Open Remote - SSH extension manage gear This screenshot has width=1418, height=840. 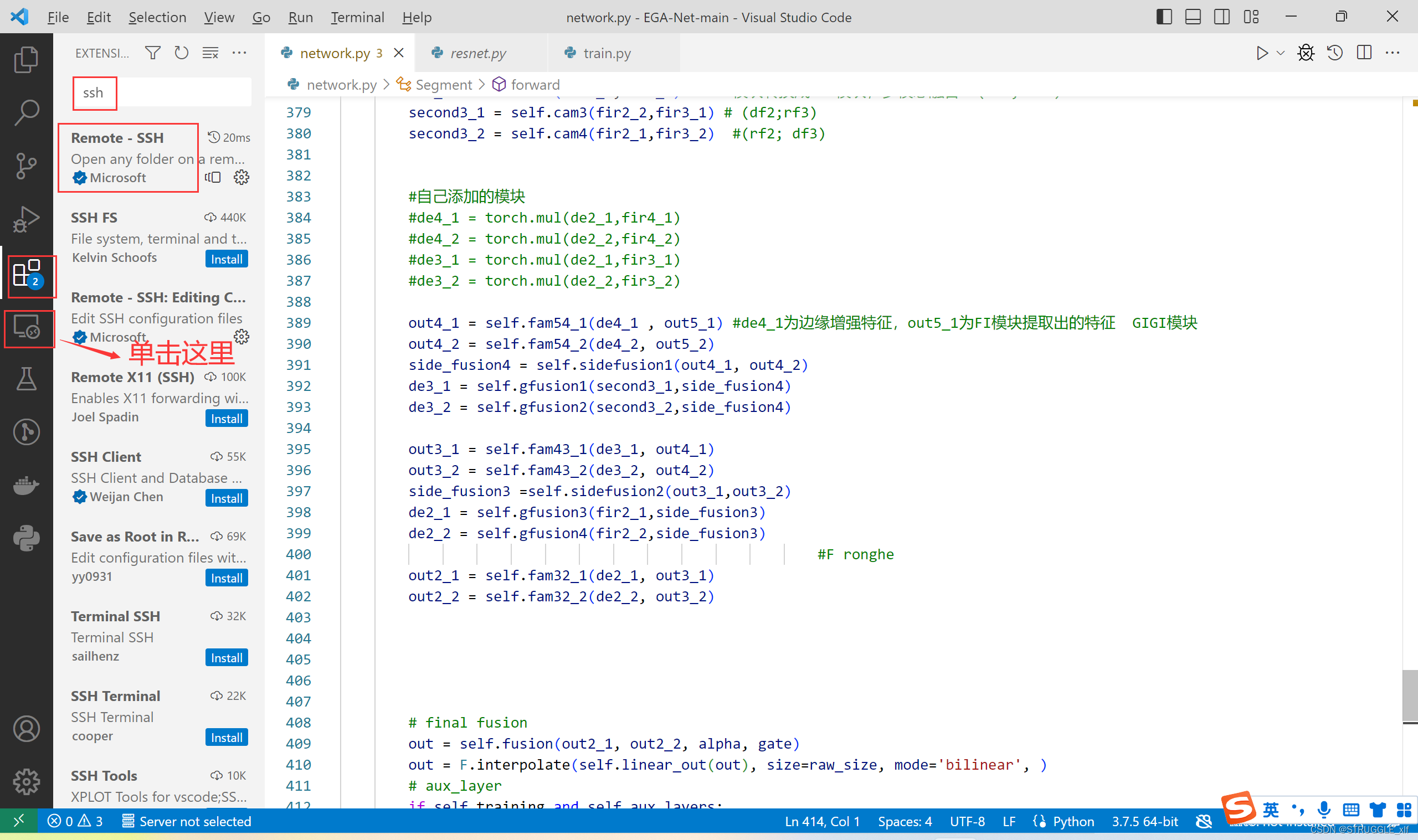click(241, 178)
